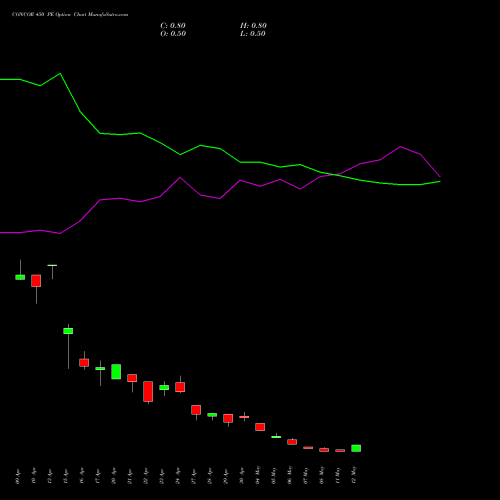
Task: Select the 05 May date label
Action: pyautogui.click(x=274, y=475)
